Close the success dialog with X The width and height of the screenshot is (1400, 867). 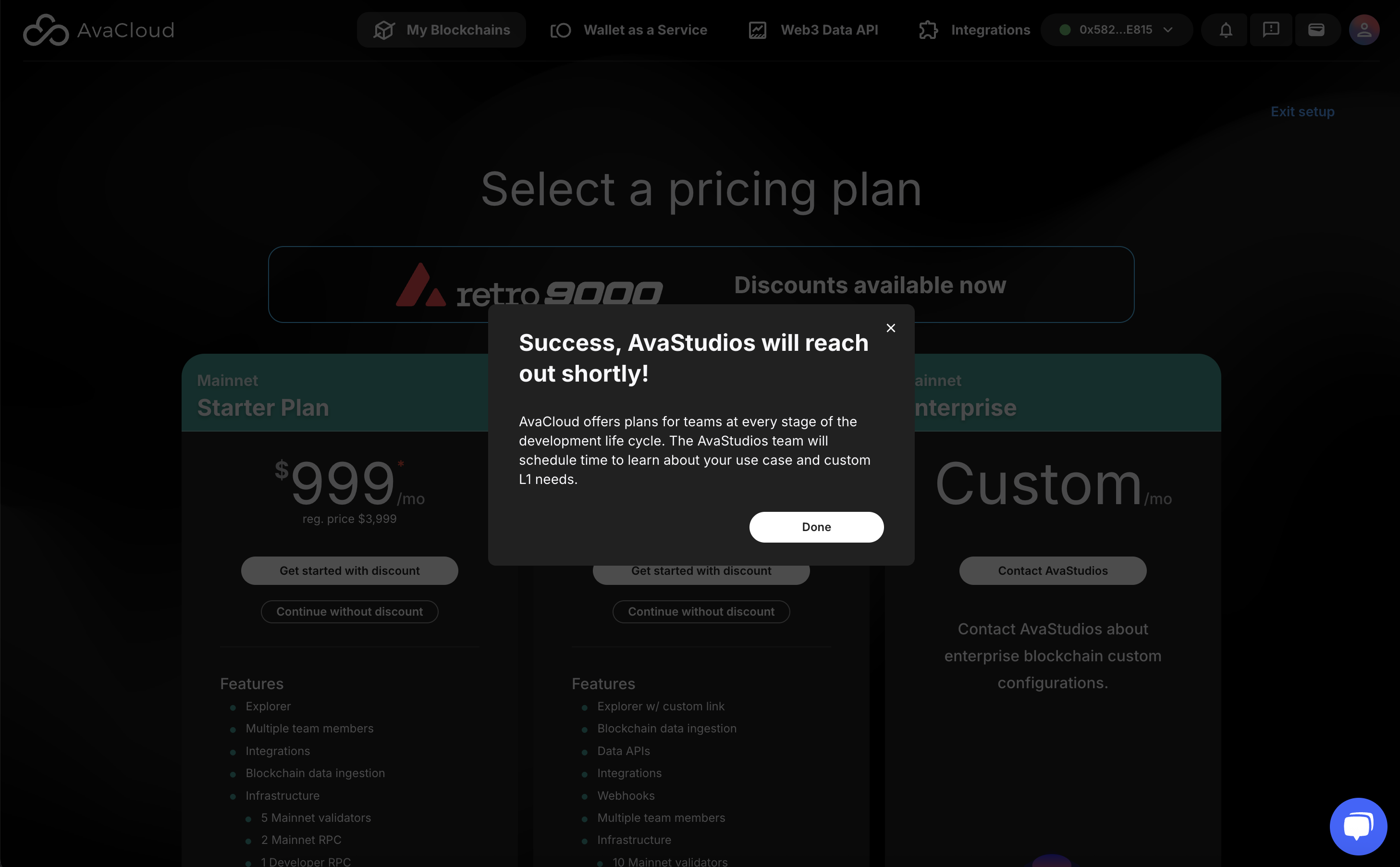coord(891,328)
